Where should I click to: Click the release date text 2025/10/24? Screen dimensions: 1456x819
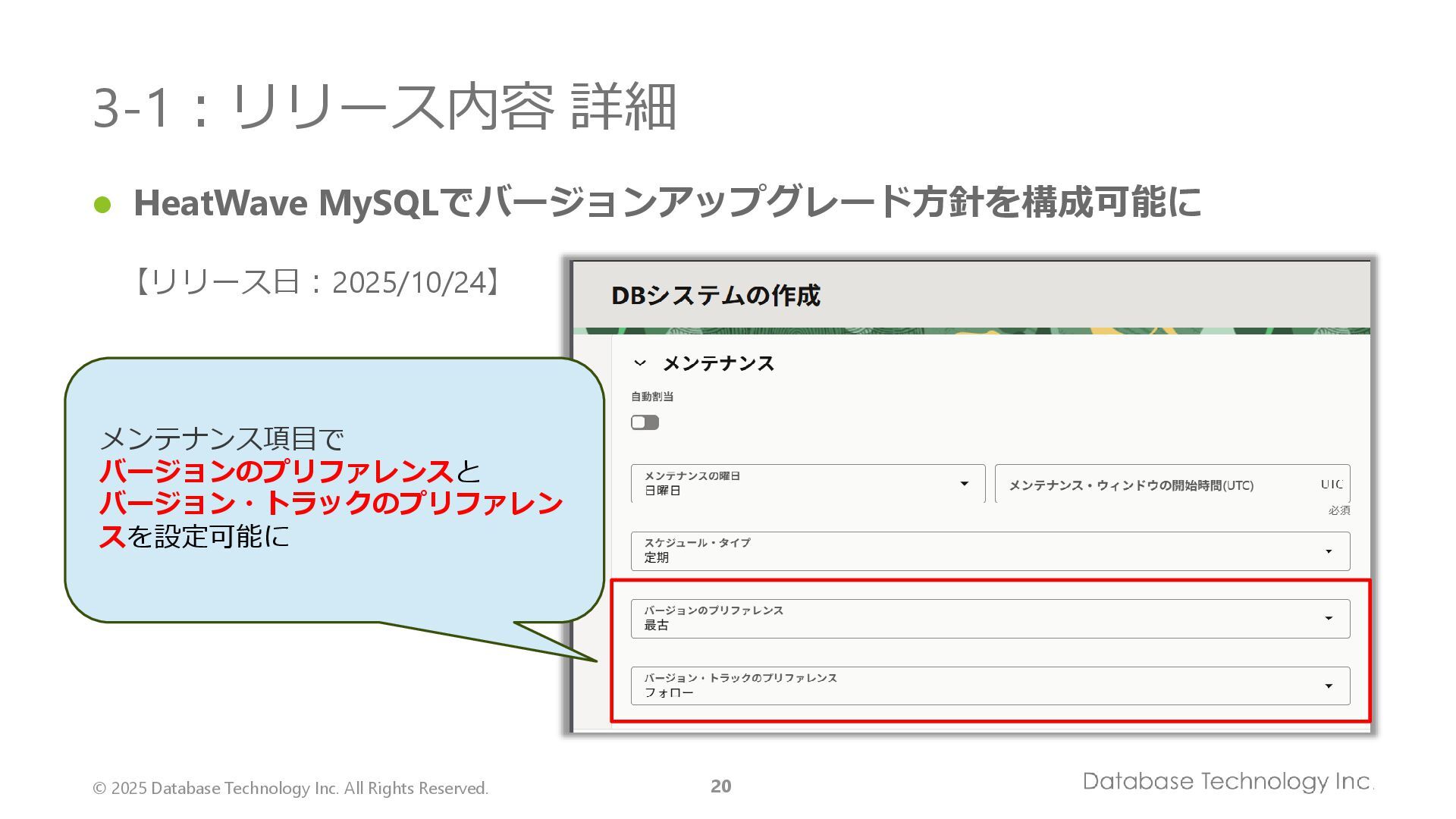[x=408, y=283]
